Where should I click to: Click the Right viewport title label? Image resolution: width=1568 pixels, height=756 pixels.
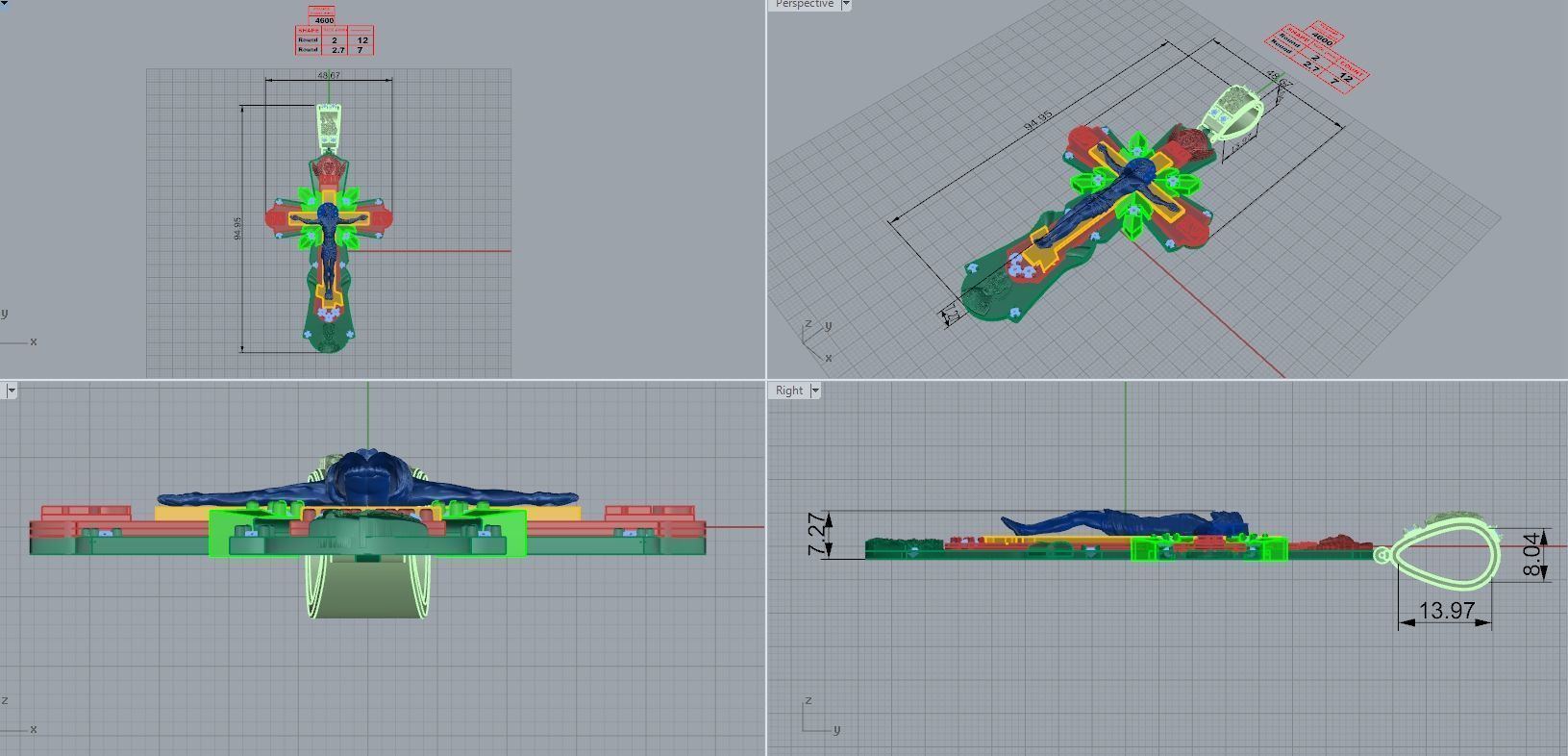[789, 391]
